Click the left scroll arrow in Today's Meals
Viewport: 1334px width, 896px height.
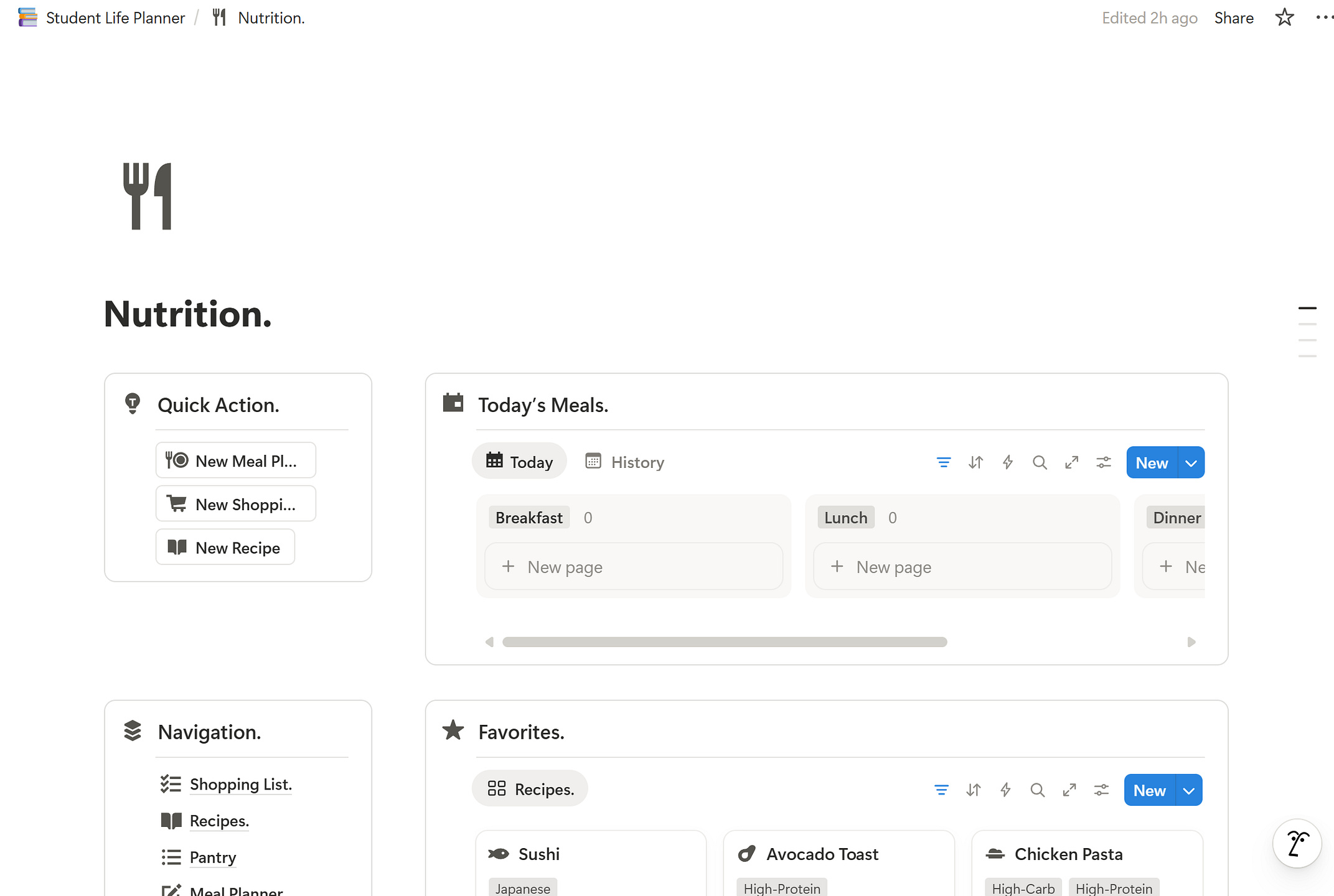[489, 642]
